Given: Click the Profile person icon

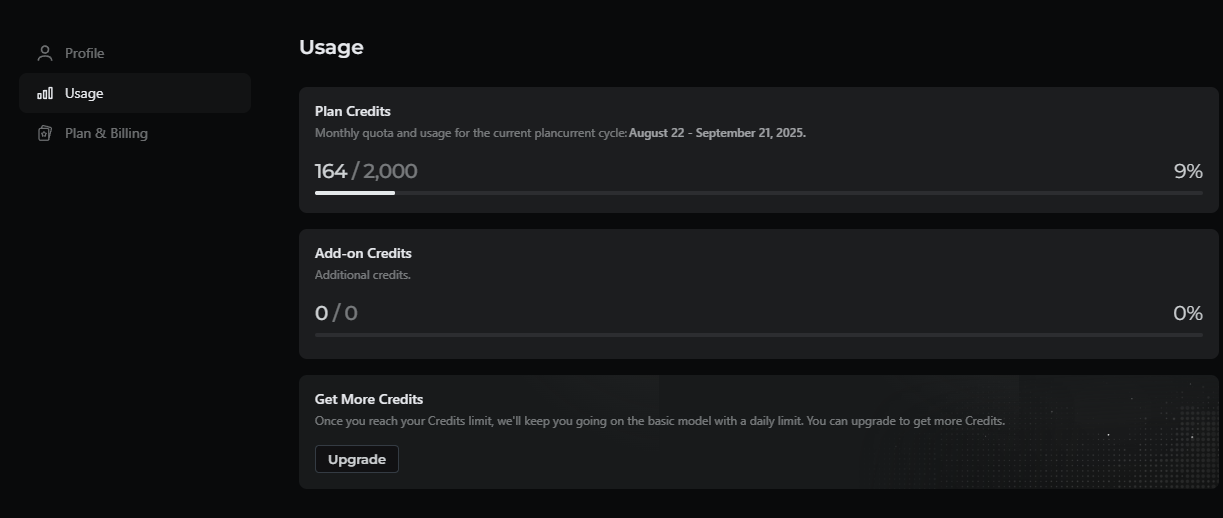Looking at the screenshot, I should 44,53.
